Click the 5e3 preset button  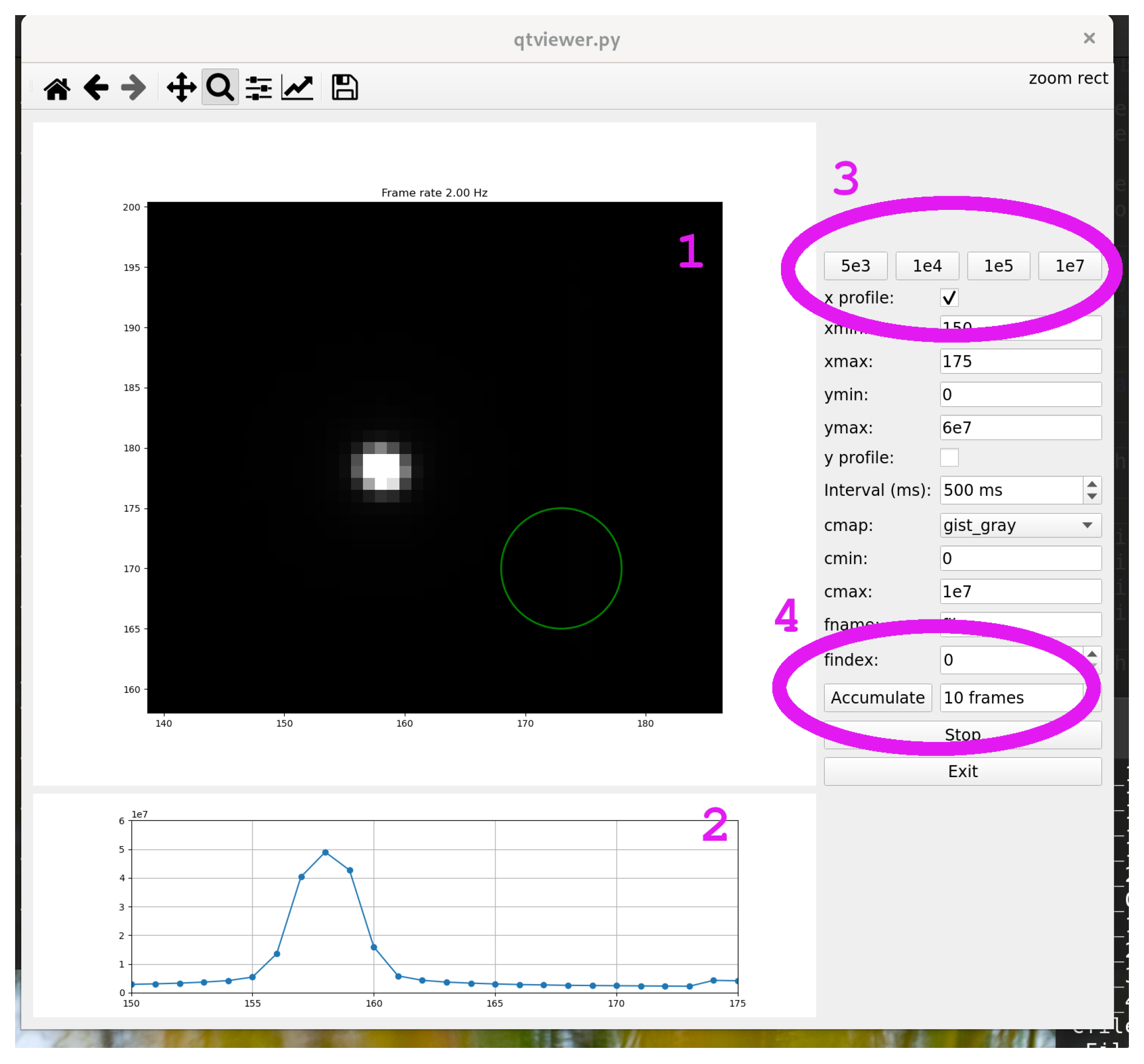pyautogui.click(x=855, y=266)
